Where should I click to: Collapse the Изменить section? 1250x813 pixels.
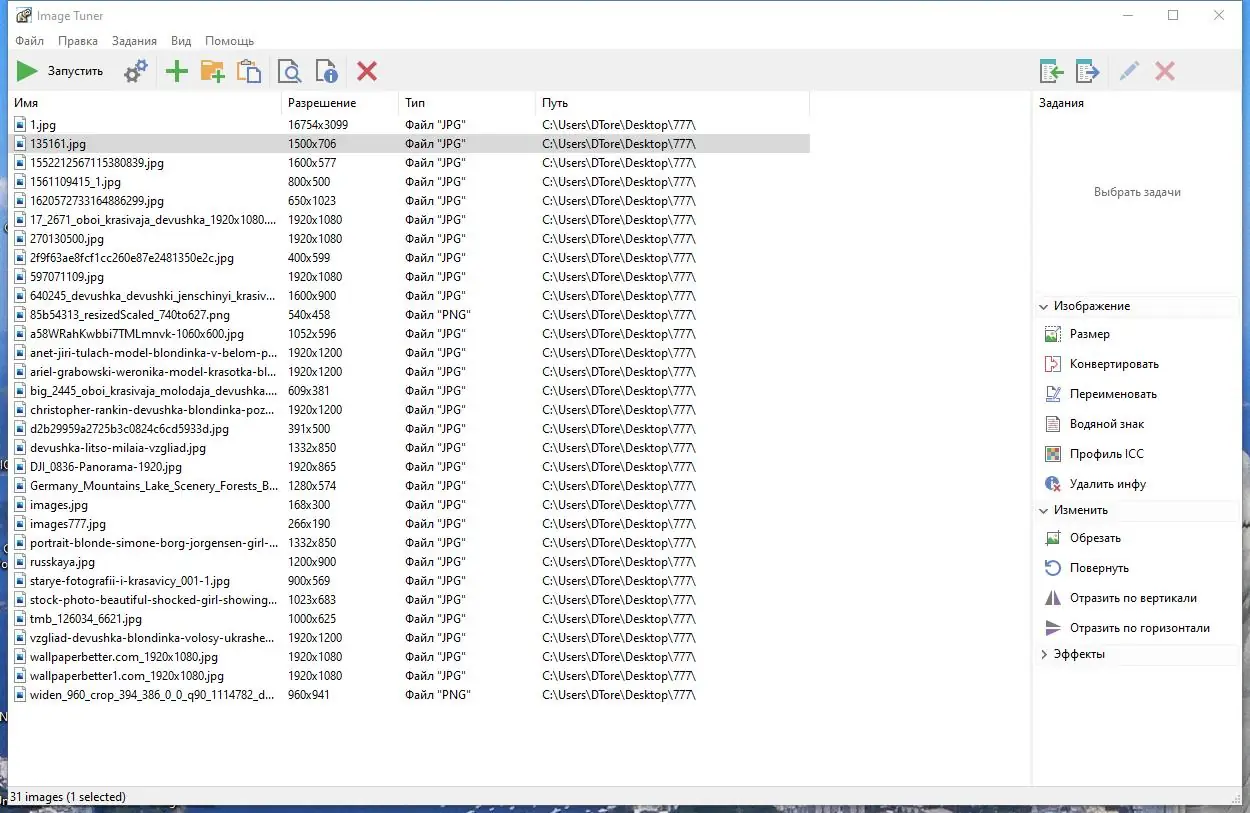[x=1044, y=510]
